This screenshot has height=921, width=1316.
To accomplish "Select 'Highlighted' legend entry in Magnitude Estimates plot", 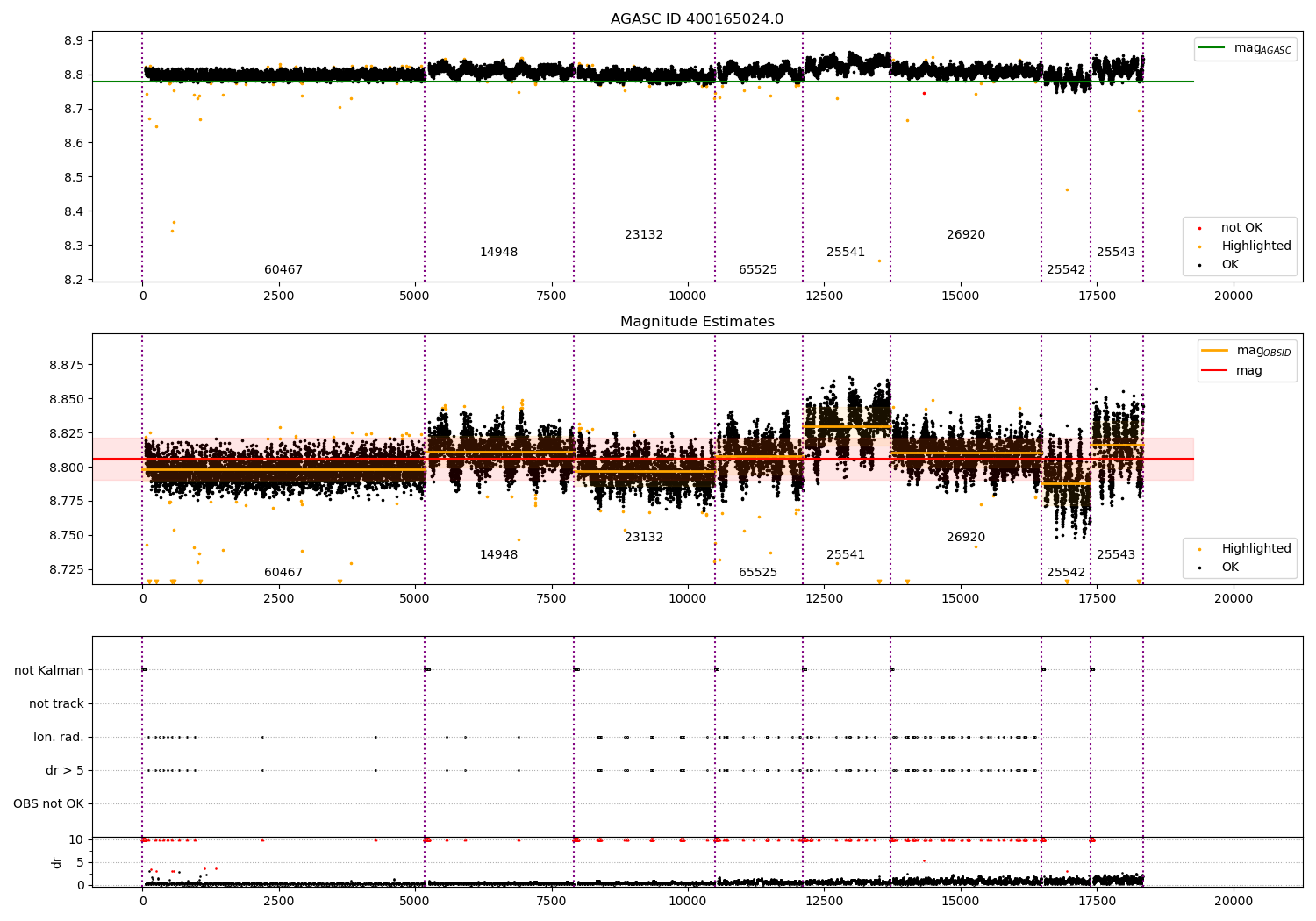I will coord(1255,549).
